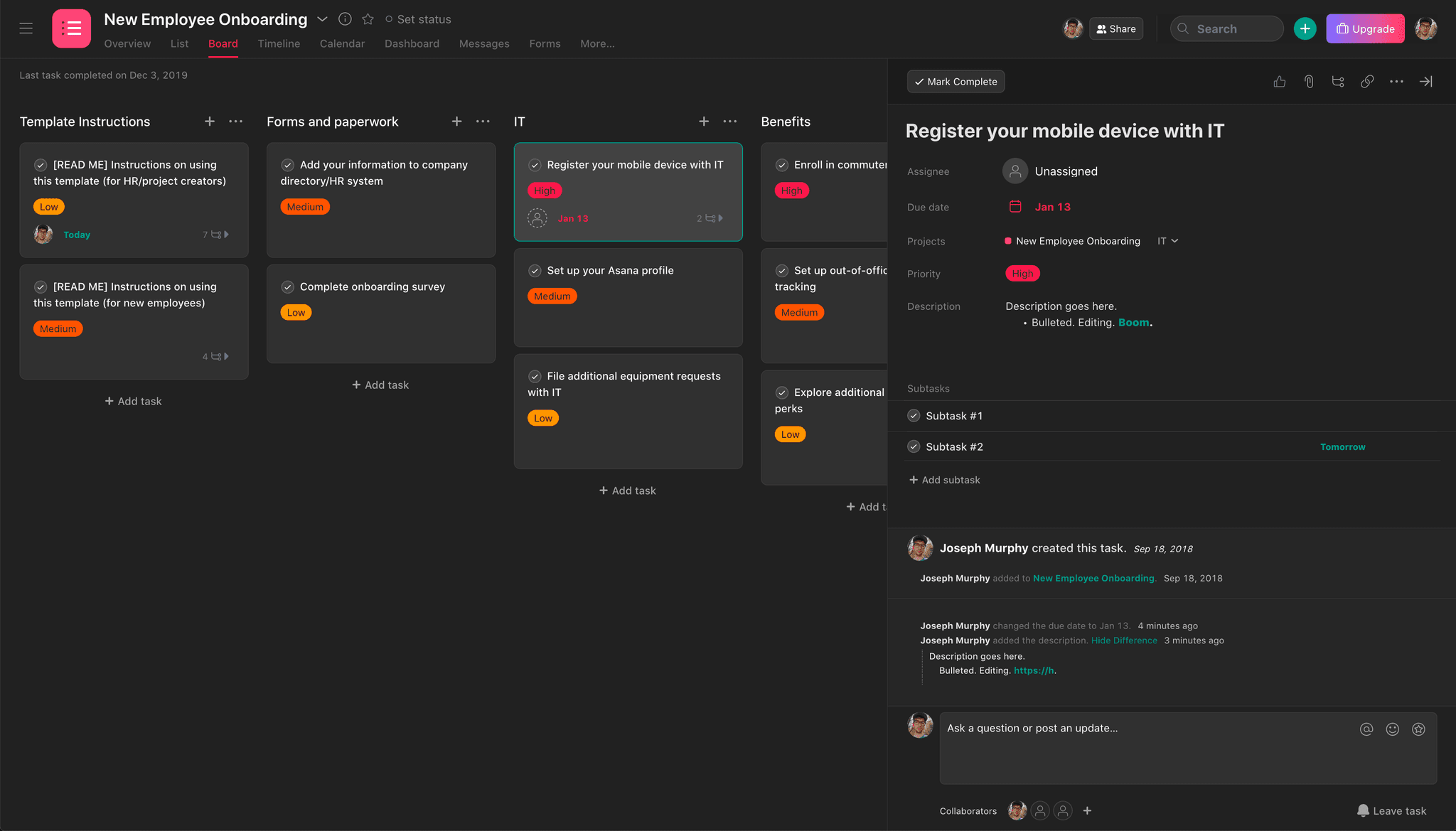Viewport: 1456px width, 831px height.
Task: Click the High priority tag in detail pane
Action: (1022, 274)
